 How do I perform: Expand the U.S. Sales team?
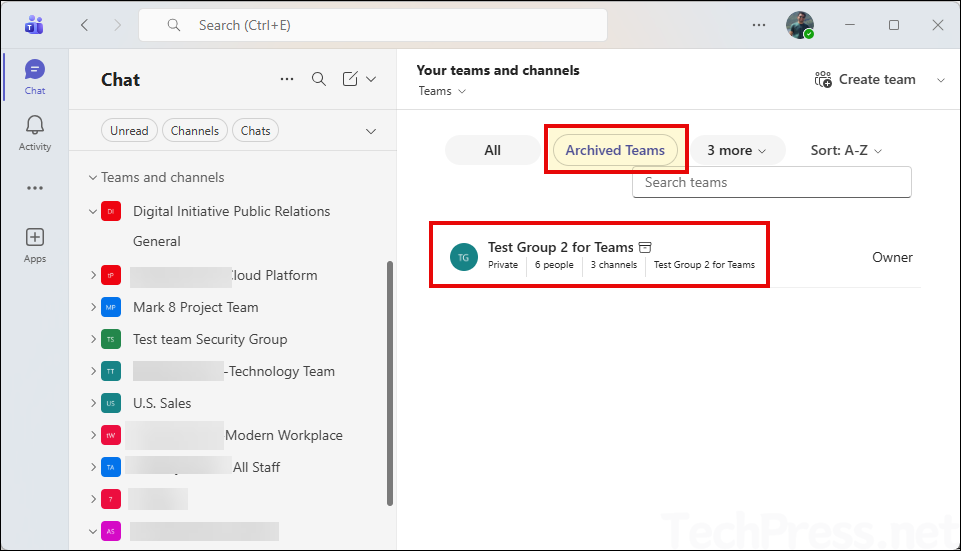(93, 403)
